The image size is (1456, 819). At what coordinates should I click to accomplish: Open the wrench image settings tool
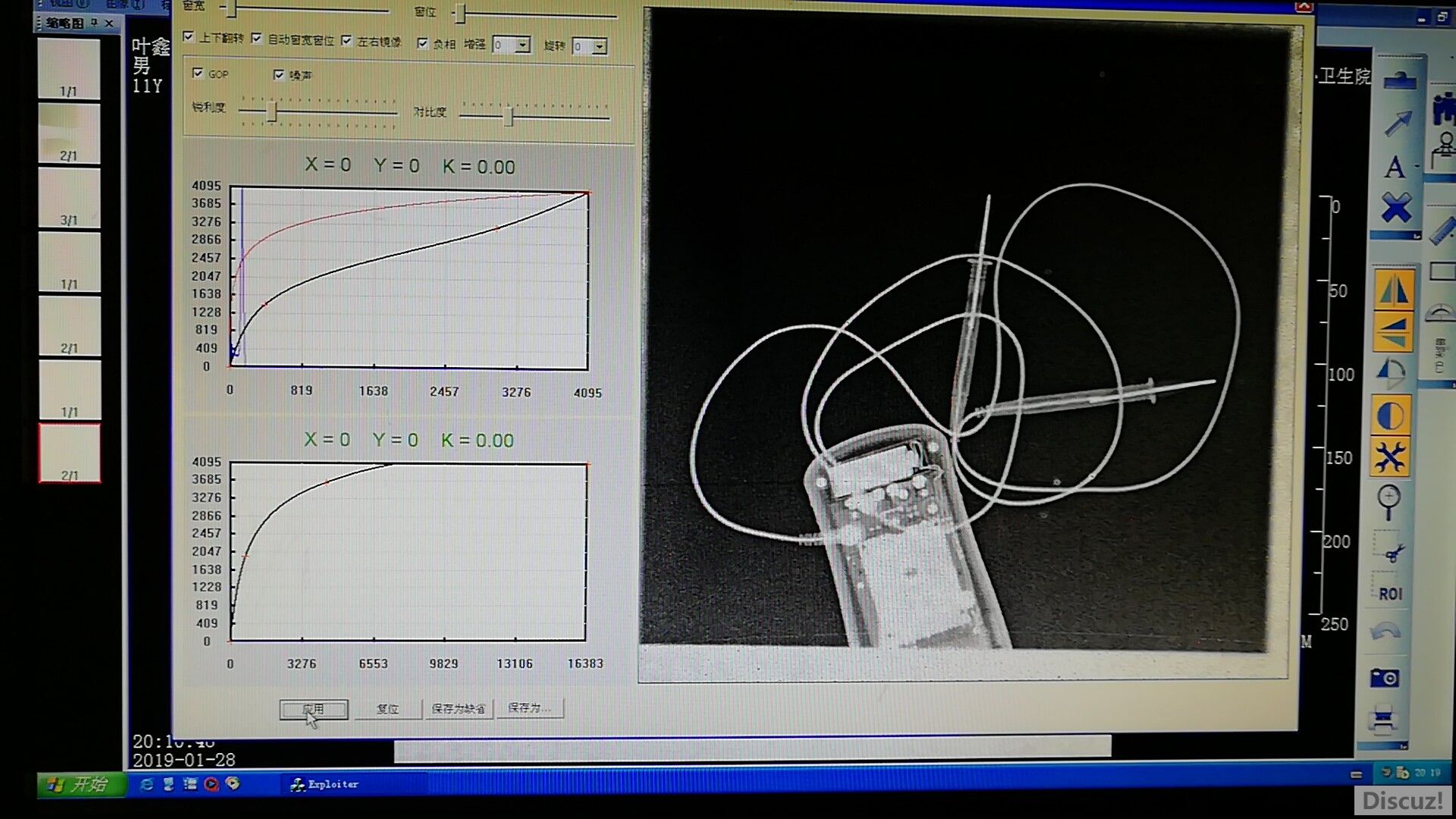(x=1390, y=457)
